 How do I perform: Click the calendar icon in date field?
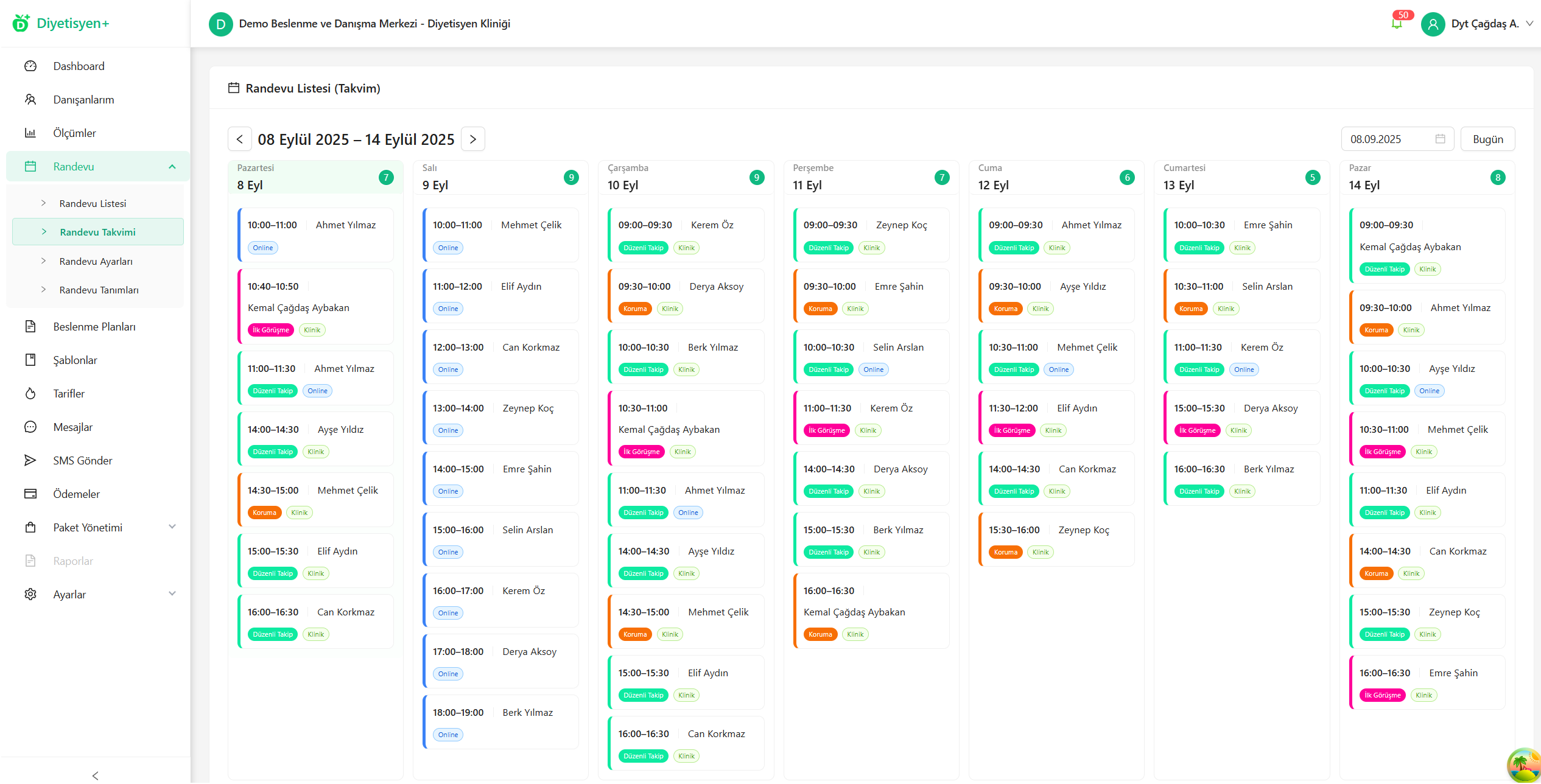[1440, 139]
